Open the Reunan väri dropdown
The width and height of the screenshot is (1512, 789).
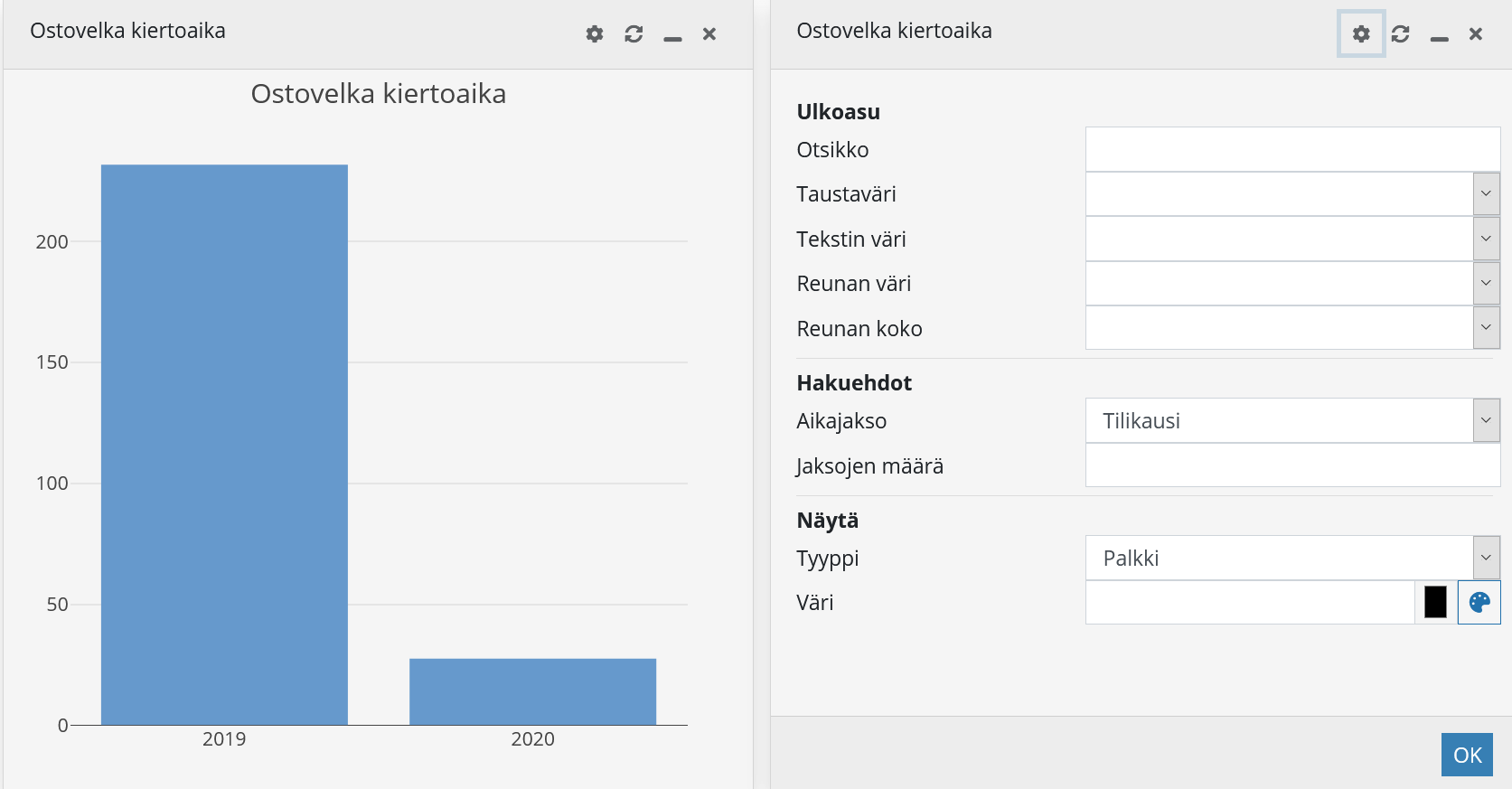coord(1486,284)
